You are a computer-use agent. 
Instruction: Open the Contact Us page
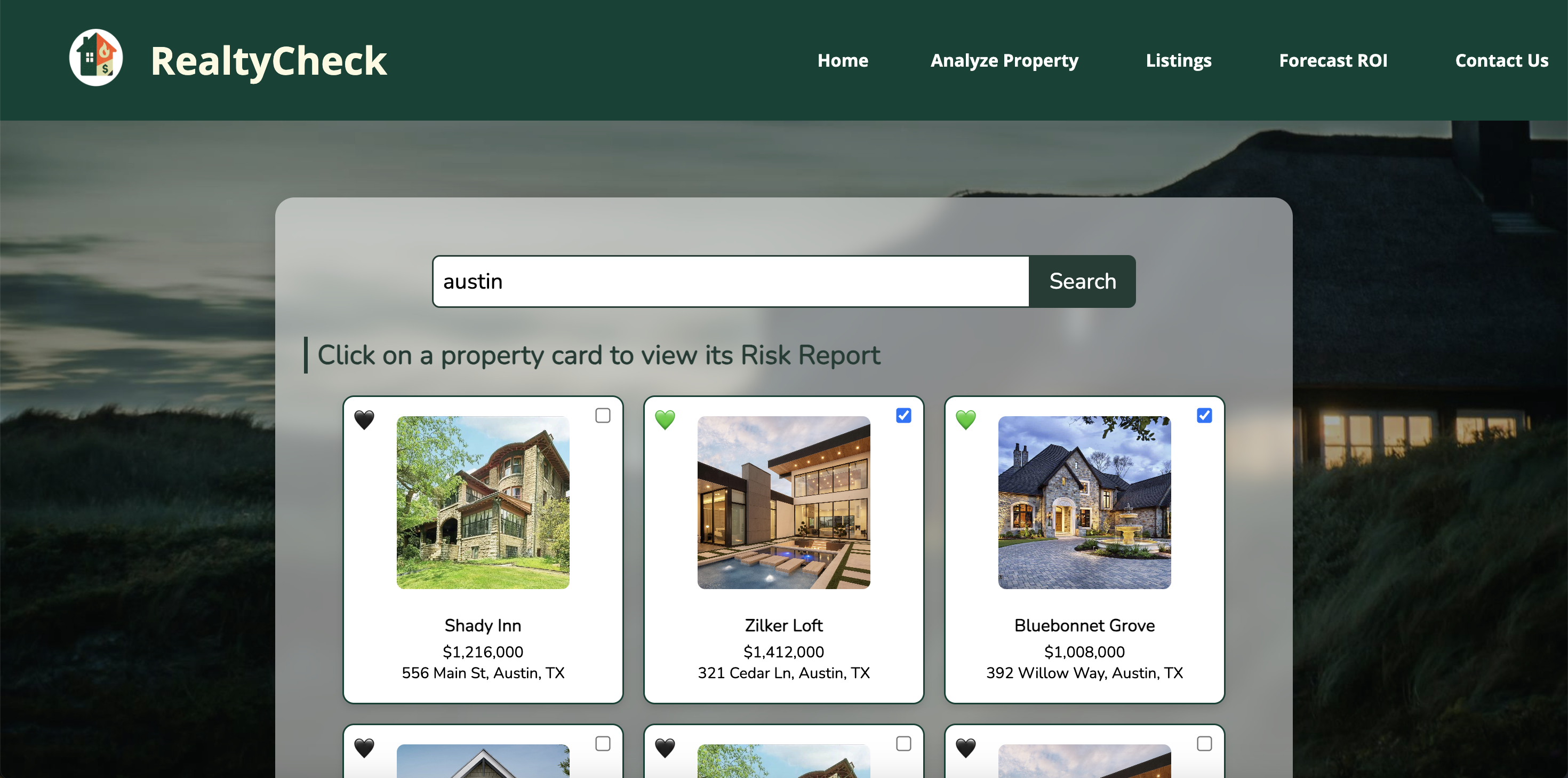click(x=1501, y=60)
